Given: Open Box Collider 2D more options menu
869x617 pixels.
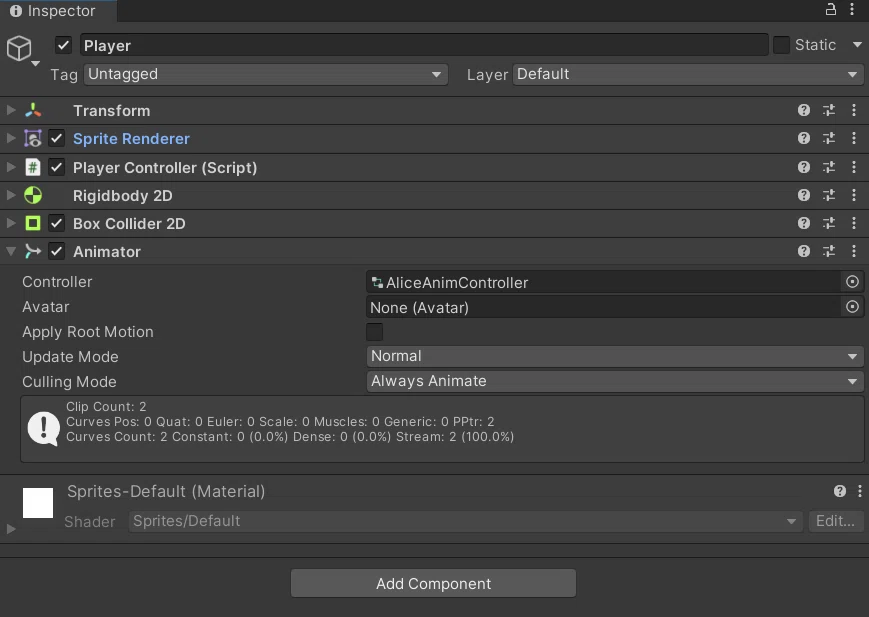Looking at the screenshot, I should click(x=853, y=223).
